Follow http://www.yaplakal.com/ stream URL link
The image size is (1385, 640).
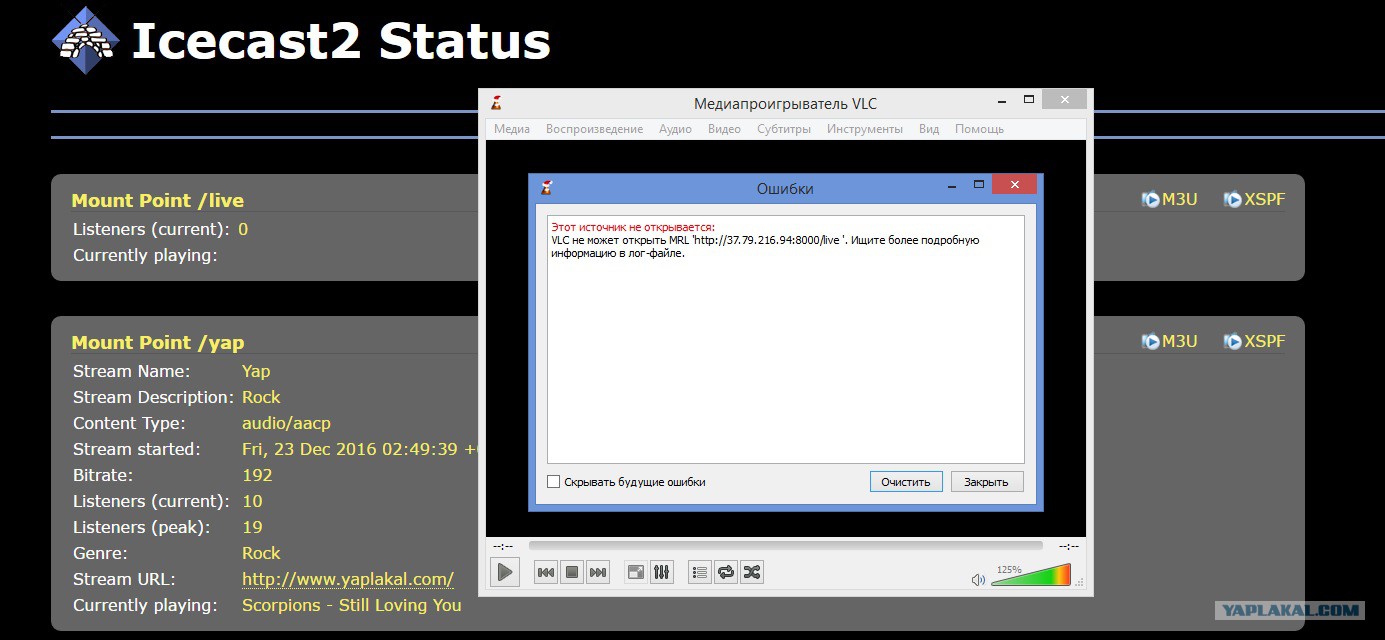[x=348, y=579]
